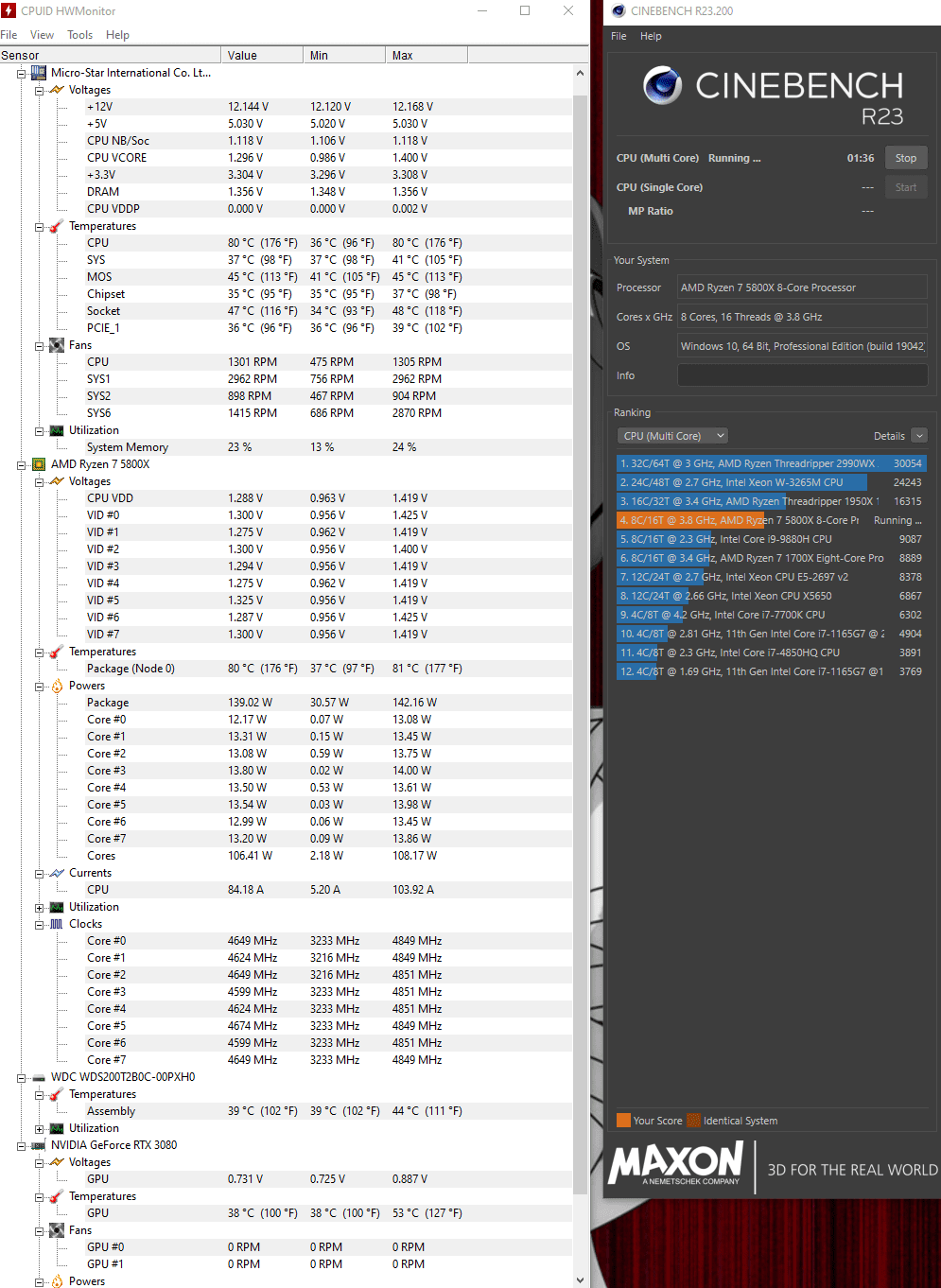Click the NVIDIA GeForce RTX 3080 card icon

[x=39, y=1145]
